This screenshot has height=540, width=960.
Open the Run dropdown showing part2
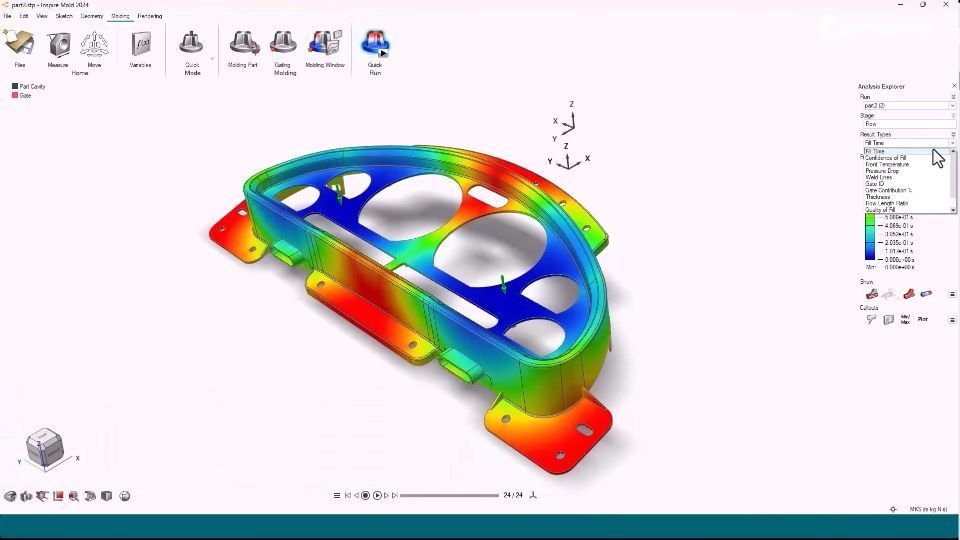pos(909,106)
